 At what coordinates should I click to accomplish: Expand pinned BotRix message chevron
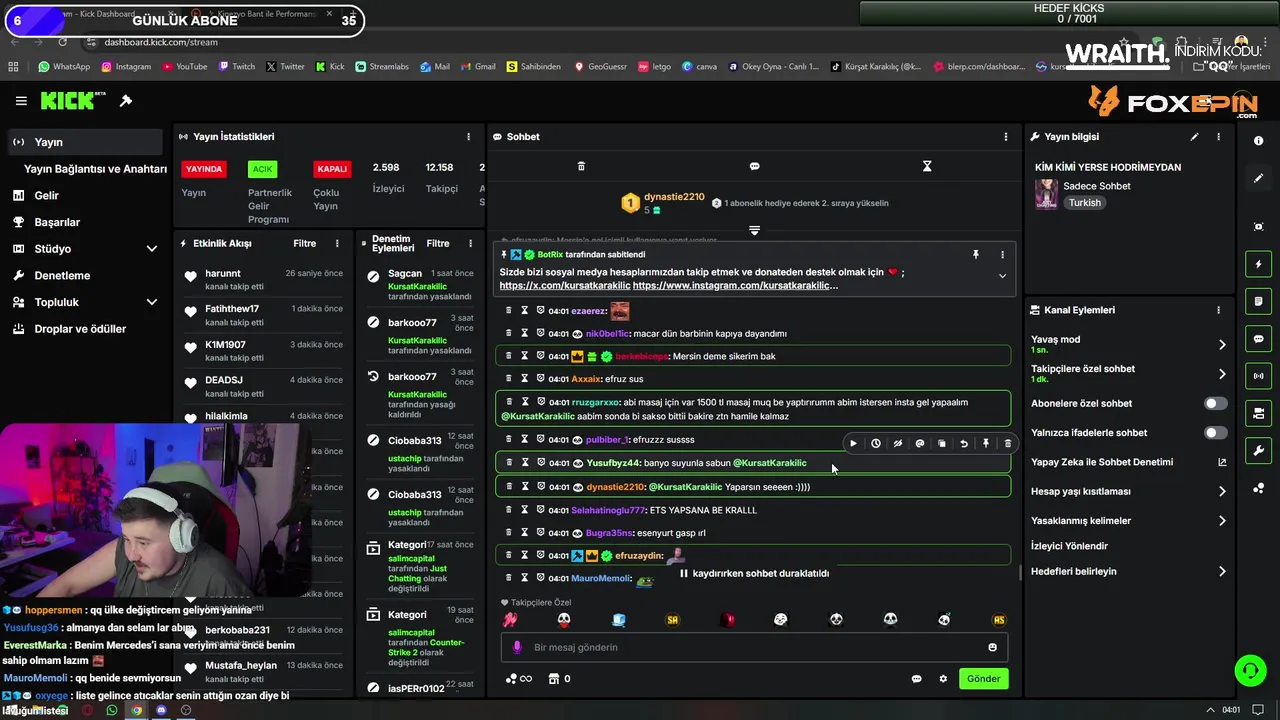click(1002, 277)
